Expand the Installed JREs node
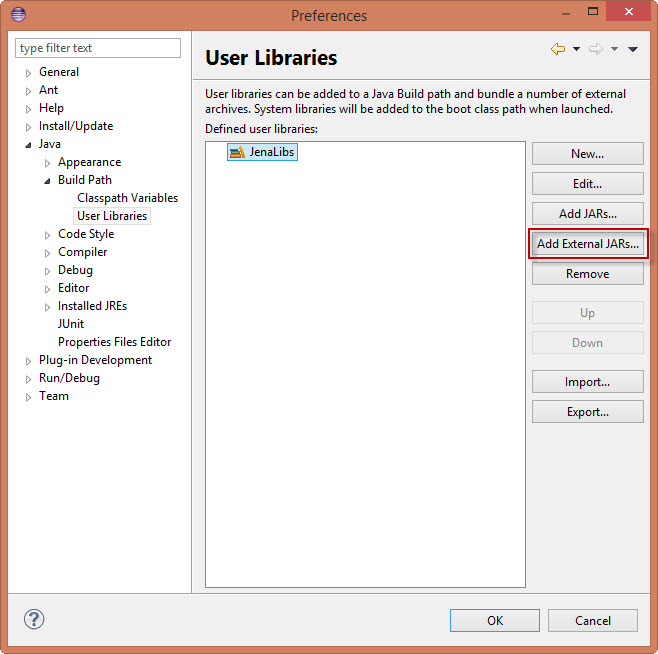Image resolution: width=658 pixels, height=654 pixels. click(x=47, y=307)
